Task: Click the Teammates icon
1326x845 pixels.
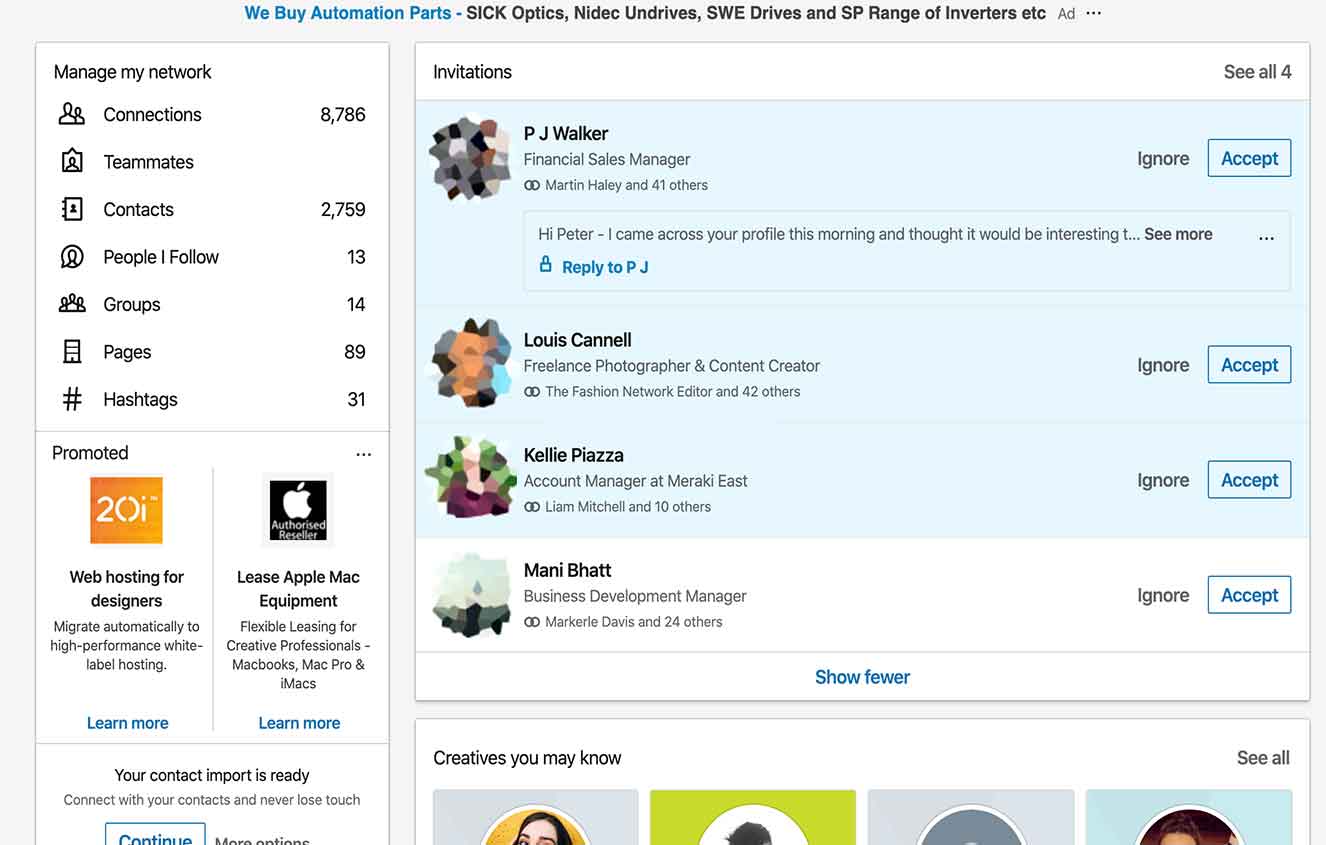Action: pos(72,161)
